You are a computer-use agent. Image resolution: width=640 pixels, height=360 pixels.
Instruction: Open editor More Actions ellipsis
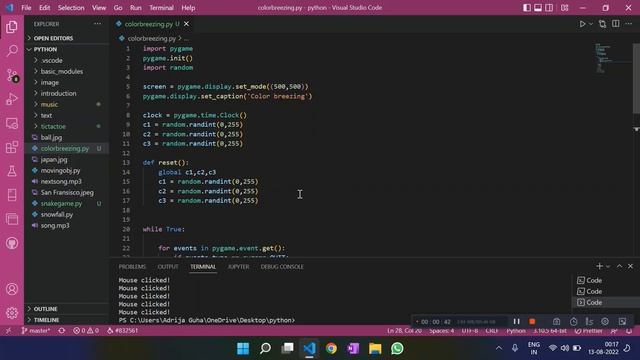(629, 24)
